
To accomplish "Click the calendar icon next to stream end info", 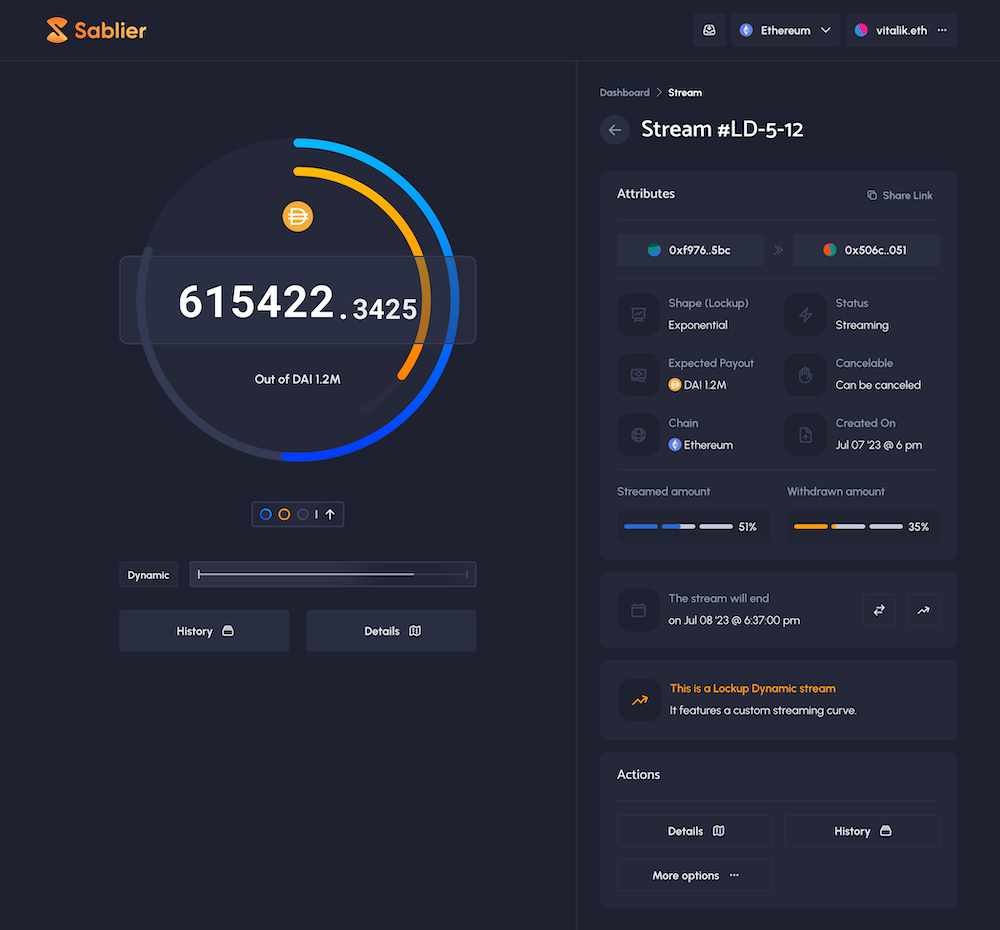I will pyautogui.click(x=639, y=610).
